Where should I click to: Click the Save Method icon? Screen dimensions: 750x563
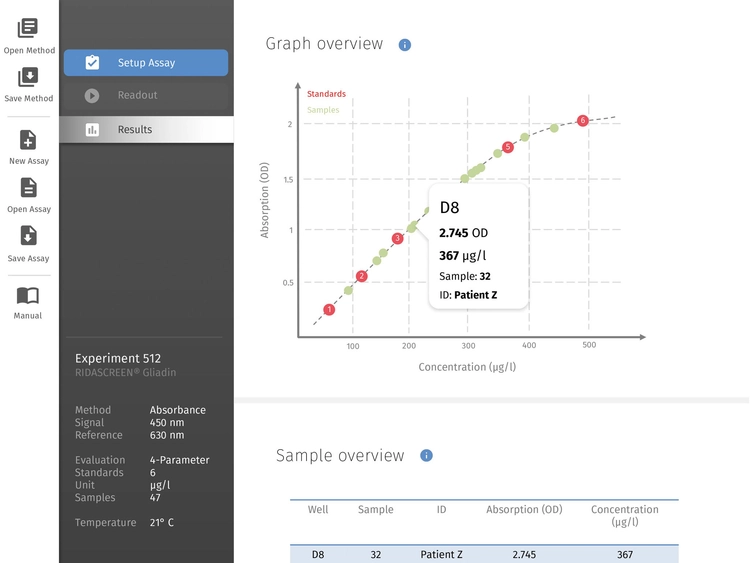[28, 77]
